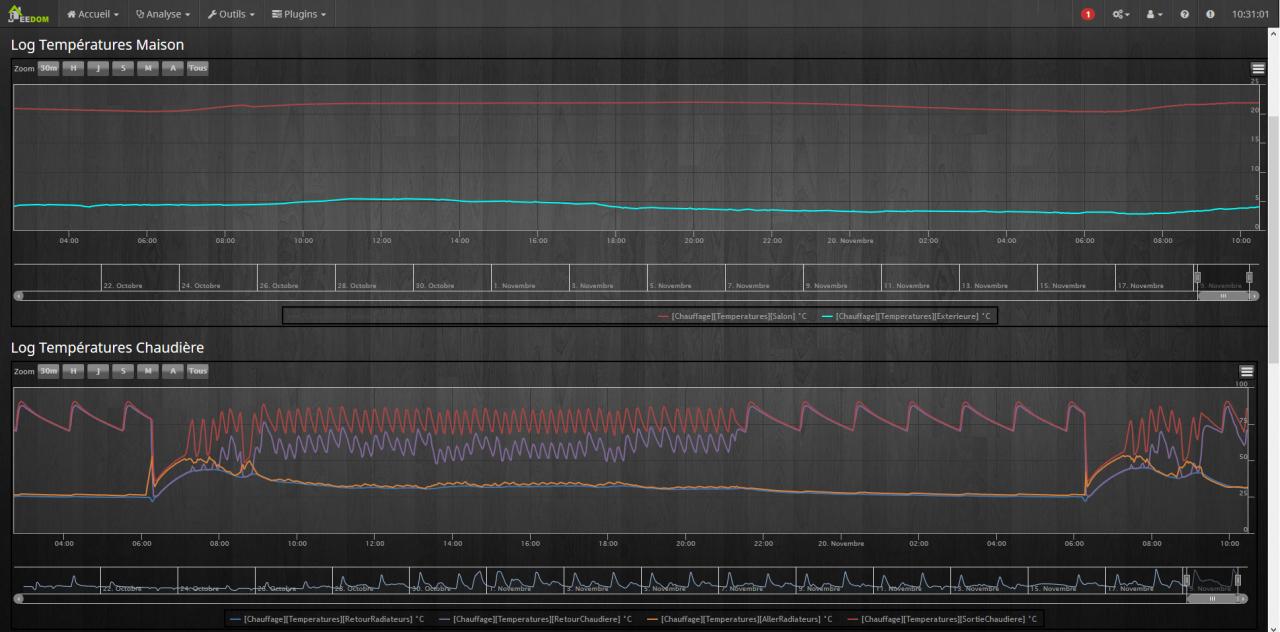This screenshot has width=1280, height=632.
Task: Click 1. Novembre in Maison navigator
Action: [x=515, y=286]
